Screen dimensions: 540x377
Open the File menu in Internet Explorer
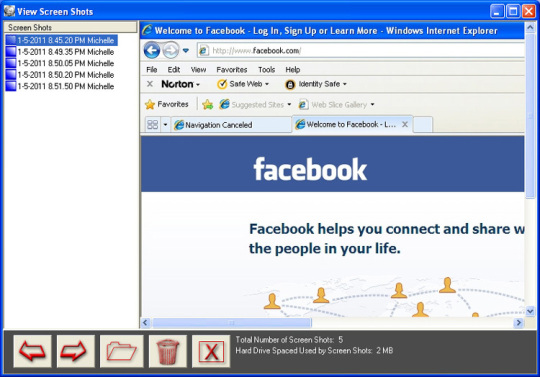tap(152, 70)
